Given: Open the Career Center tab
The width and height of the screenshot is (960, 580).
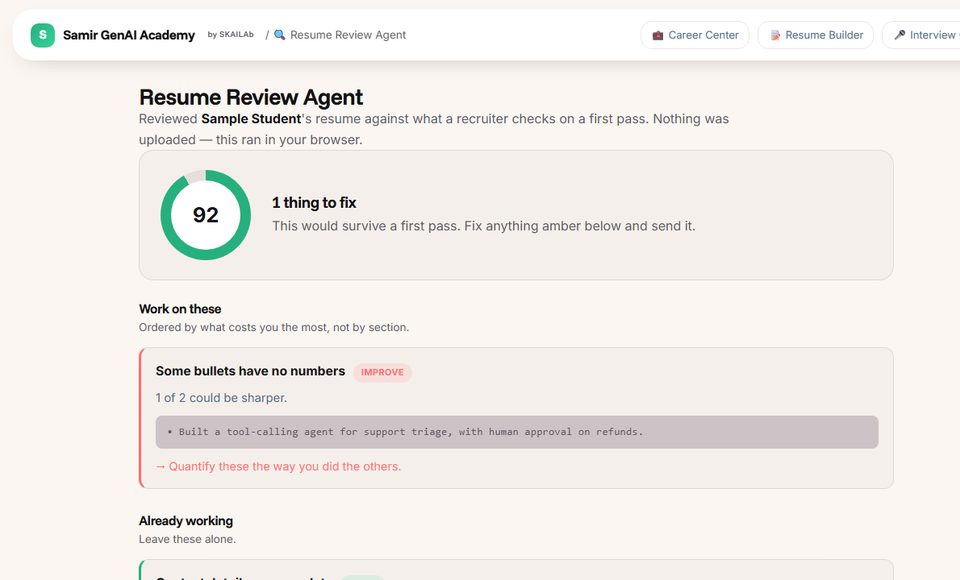Looking at the screenshot, I should [x=695, y=35].
